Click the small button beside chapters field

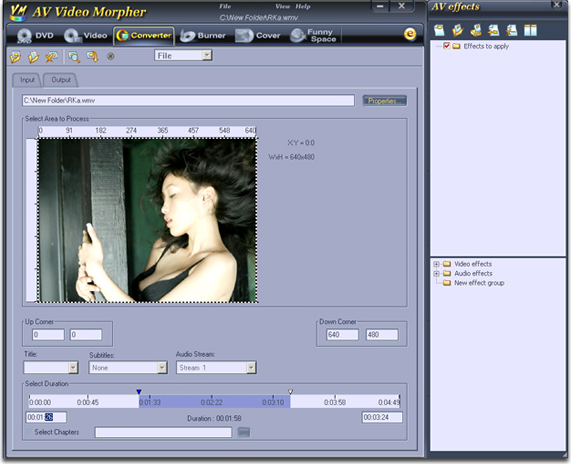pyautogui.click(x=244, y=432)
